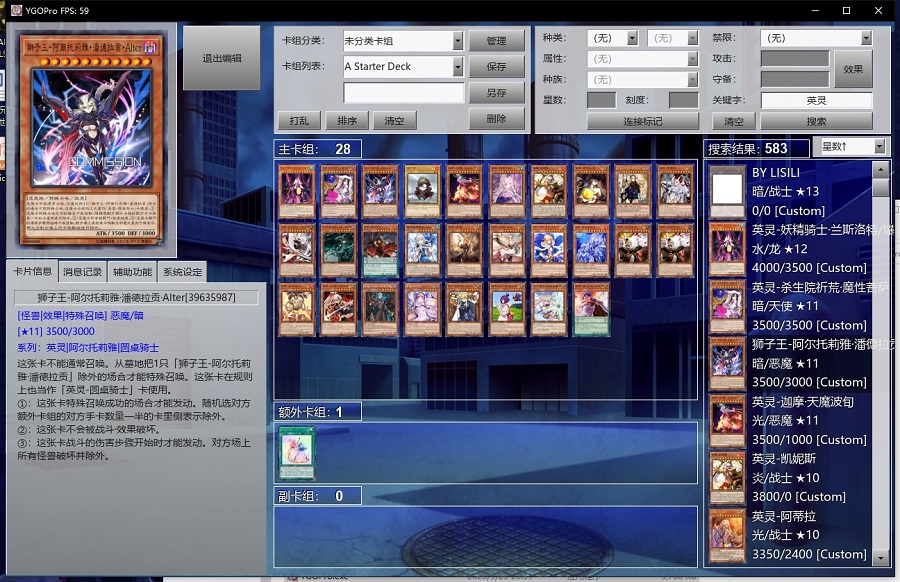Viewport: 900px width, 582px height.
Task: Switch to the 消息记录 tab
Action: (x=82, y=272)
